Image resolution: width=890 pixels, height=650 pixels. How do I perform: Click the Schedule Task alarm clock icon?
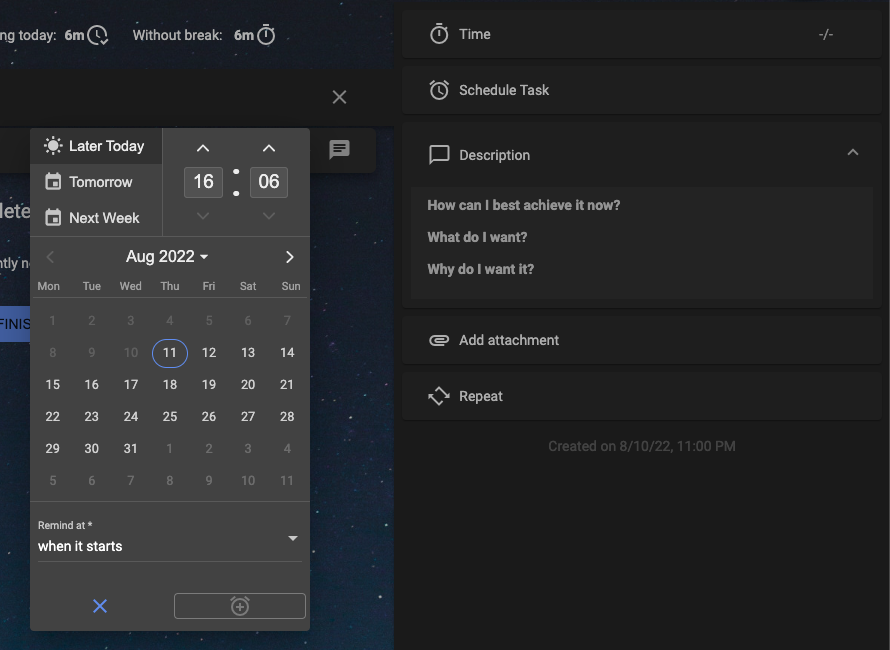tap(439, 89)
